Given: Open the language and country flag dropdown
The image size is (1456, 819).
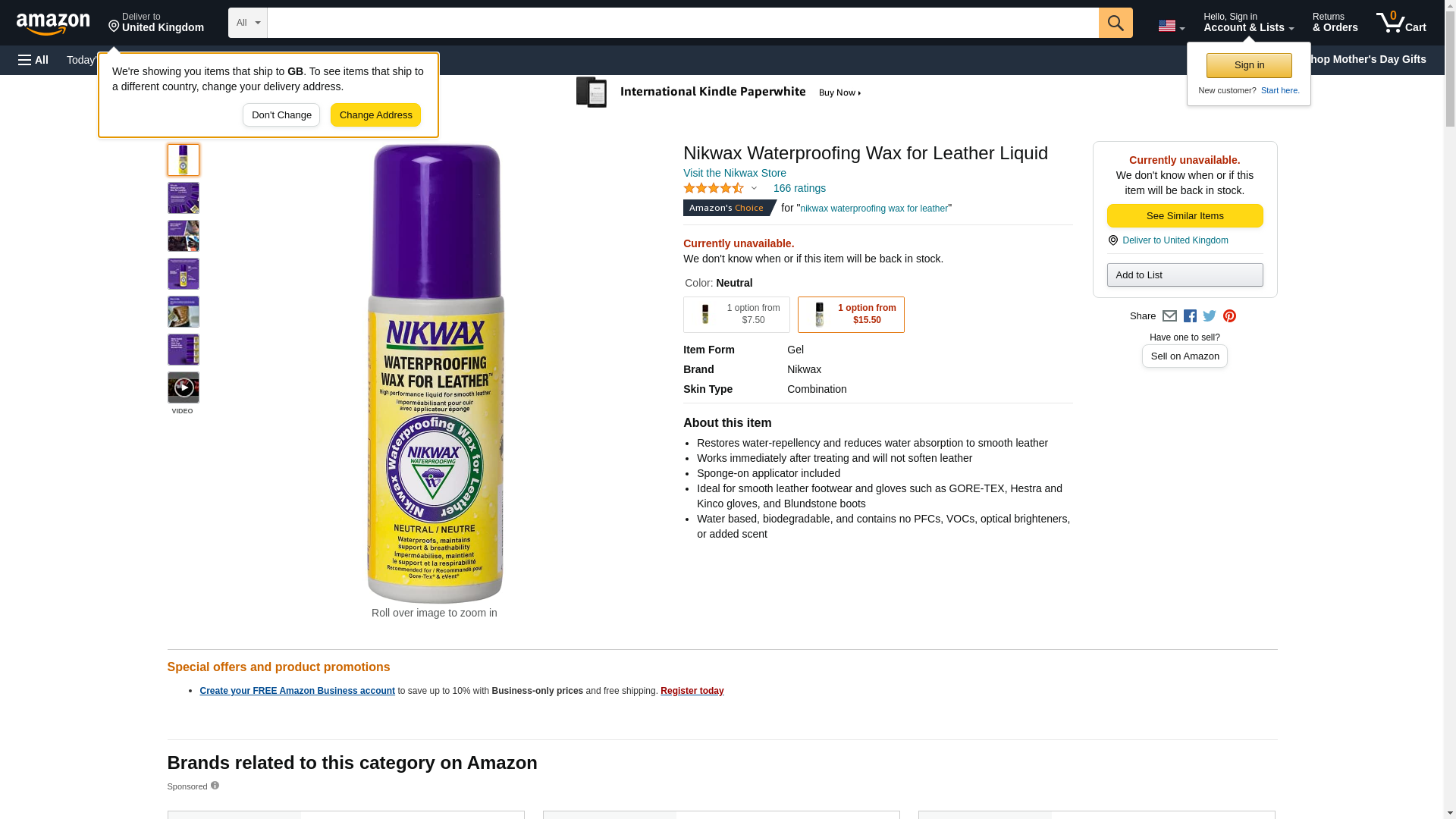Looking at the screenshot, I should [1171, 26].
